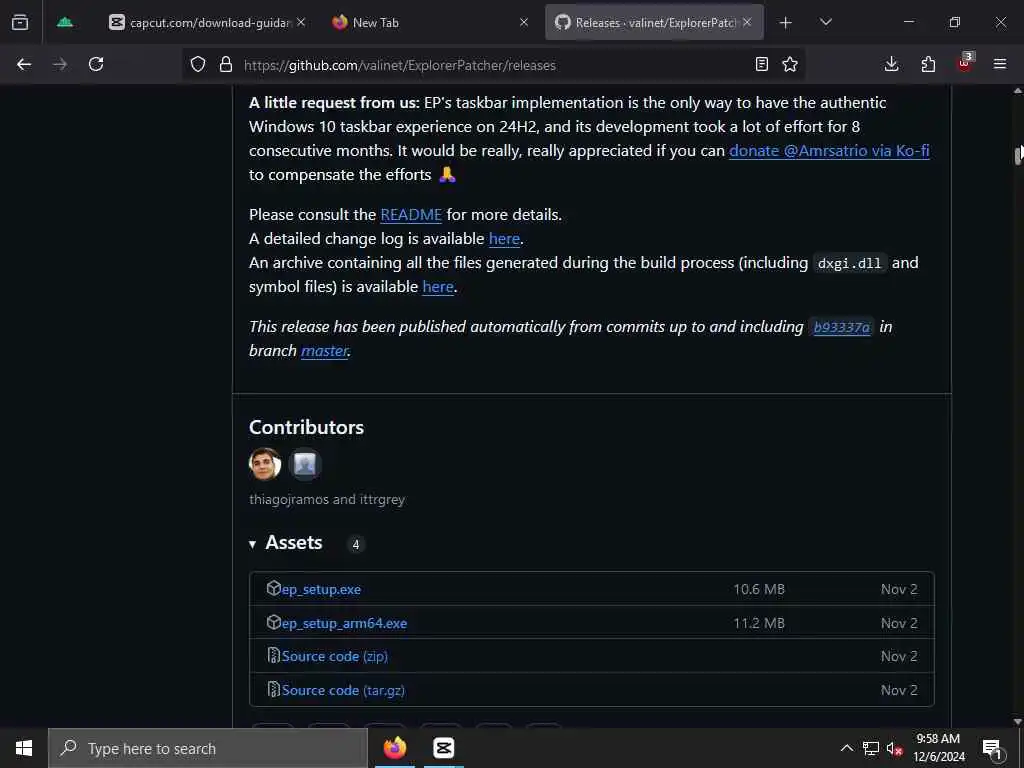The width and height of the screenshot is (1024, 768).
Task: Open Firefox application hamburger menu
Action: [1000, 64]
